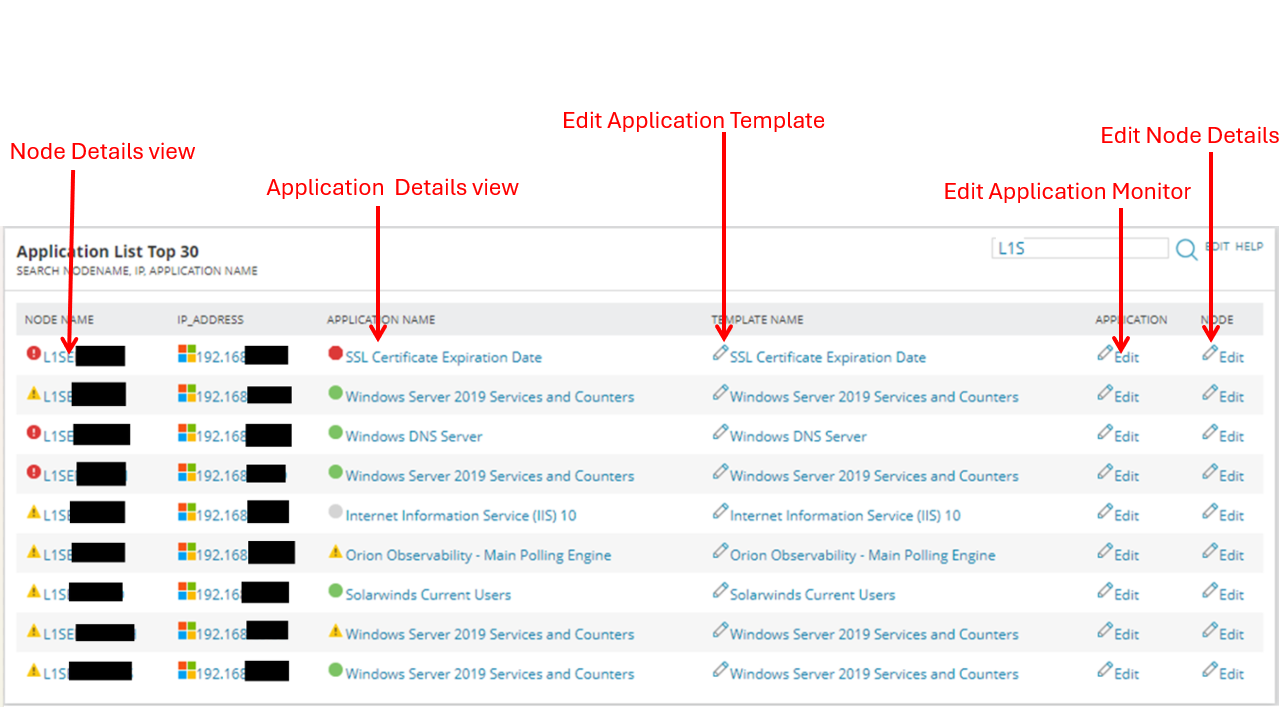Open SSL Certificate Expiration Date application link
Image resolution: width=1279 pixels, height=716 pixels.
pyautogui.click(x=443, y=357)
